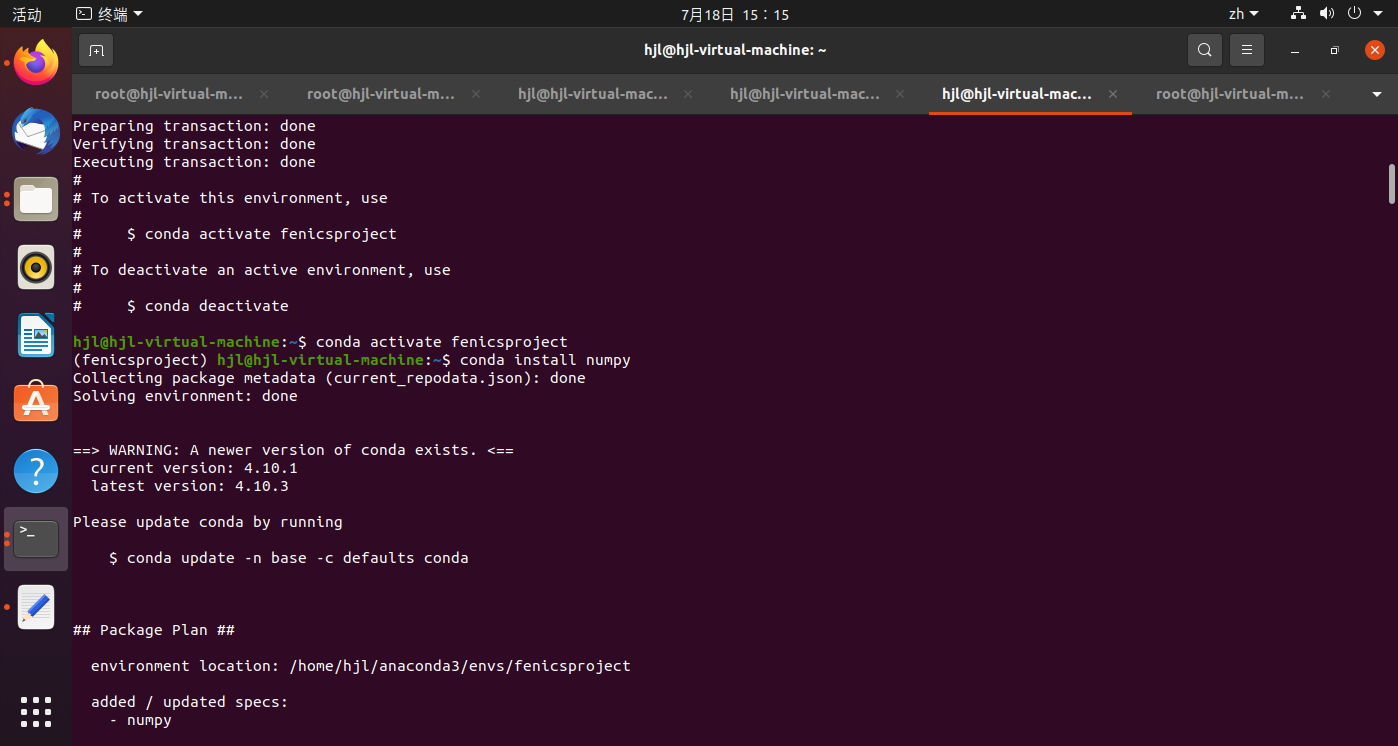Click the terminal scrollbar
Screen dimensions: 1398x746
1389,184
